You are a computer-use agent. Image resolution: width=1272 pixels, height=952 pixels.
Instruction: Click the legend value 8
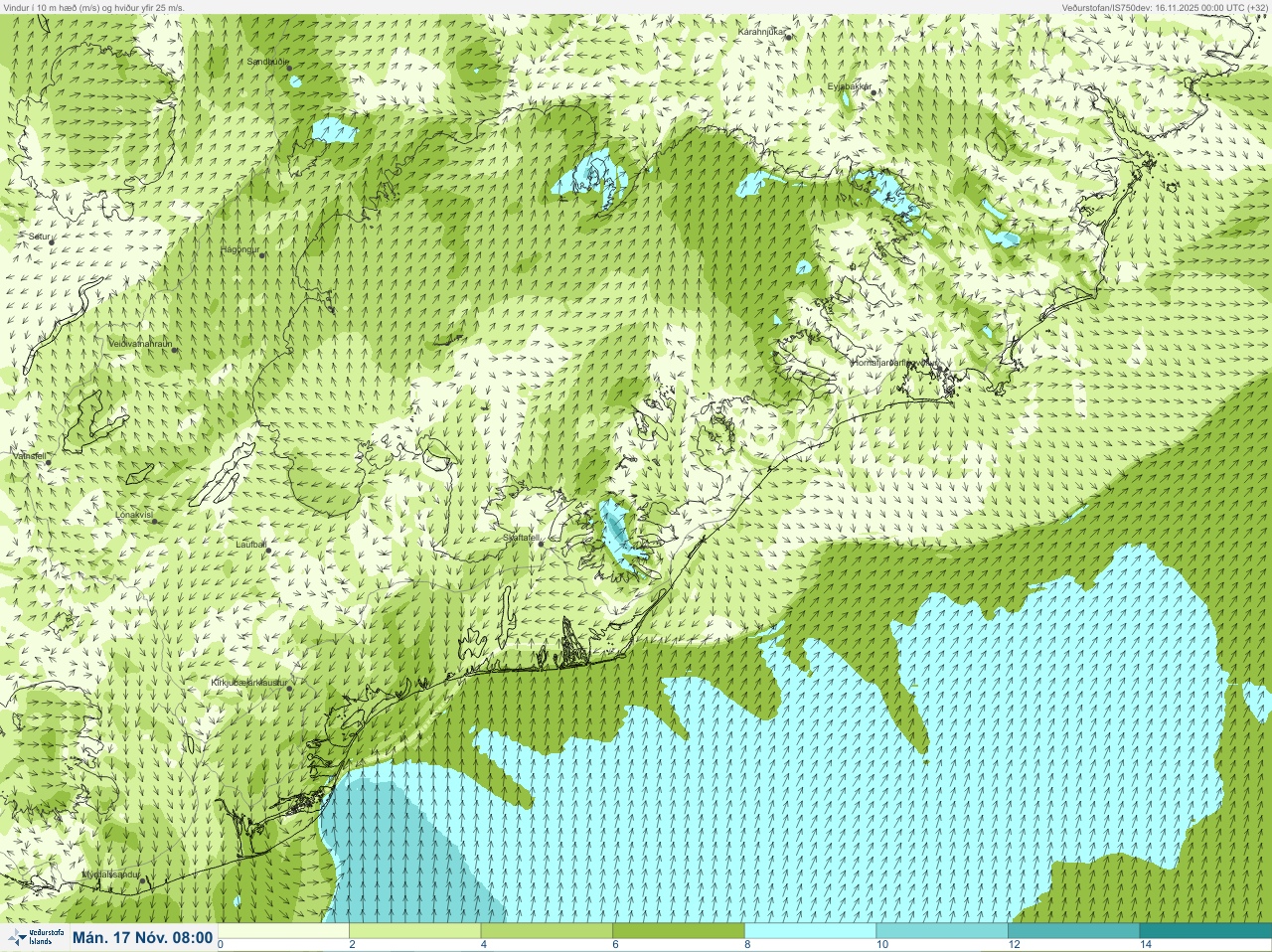coord(747,945)
